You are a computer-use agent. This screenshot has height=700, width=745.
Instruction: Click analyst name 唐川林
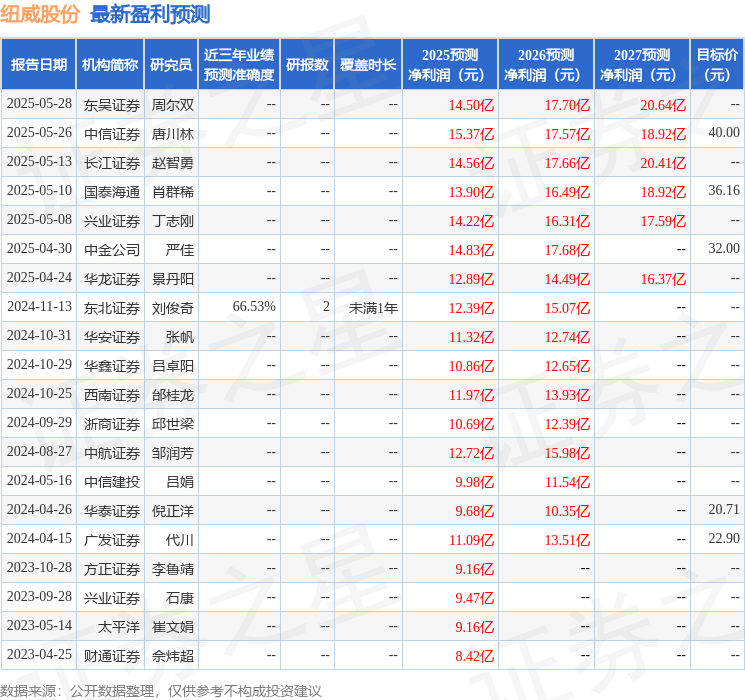172,133
